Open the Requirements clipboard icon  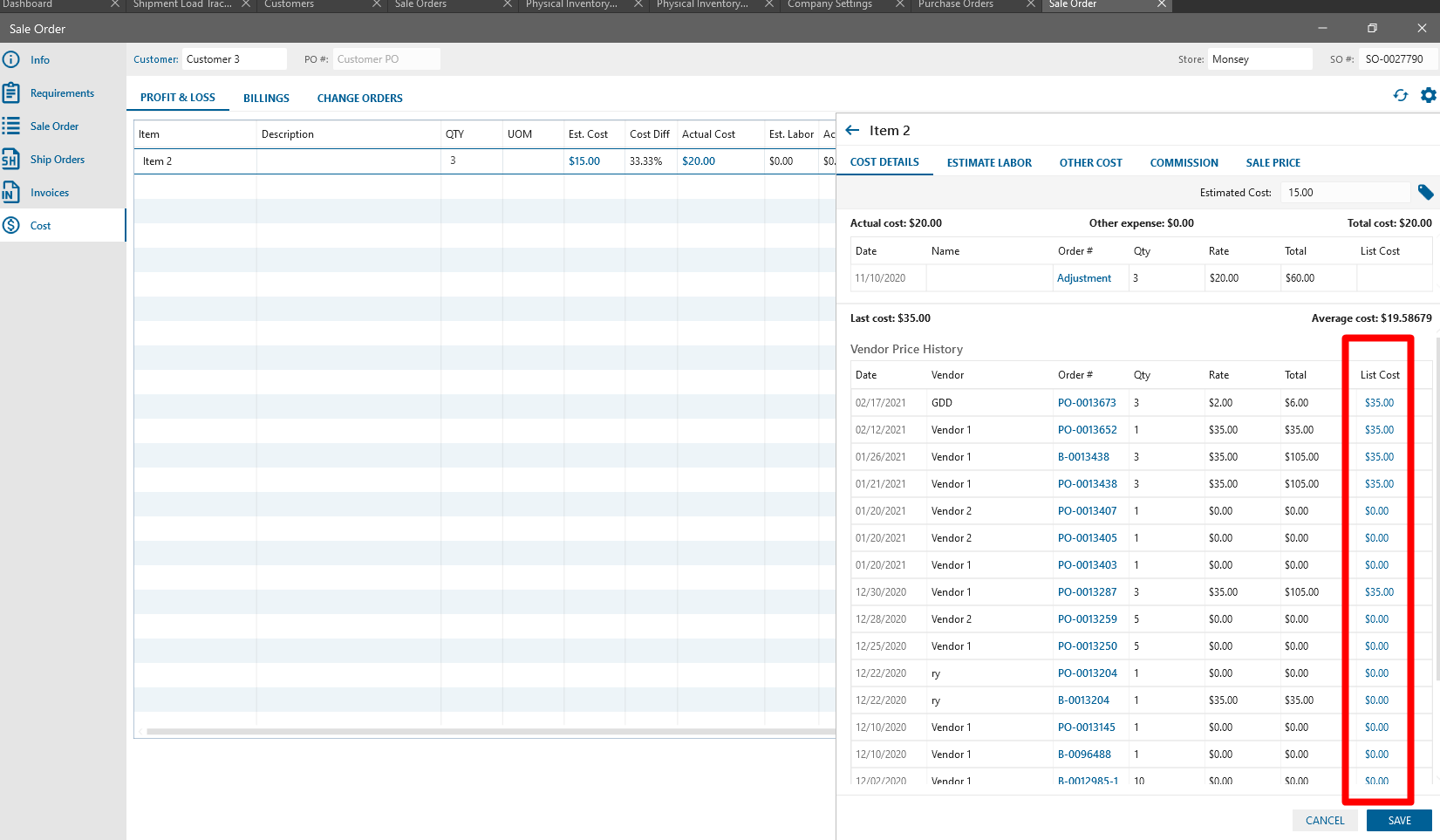[10, 93]
